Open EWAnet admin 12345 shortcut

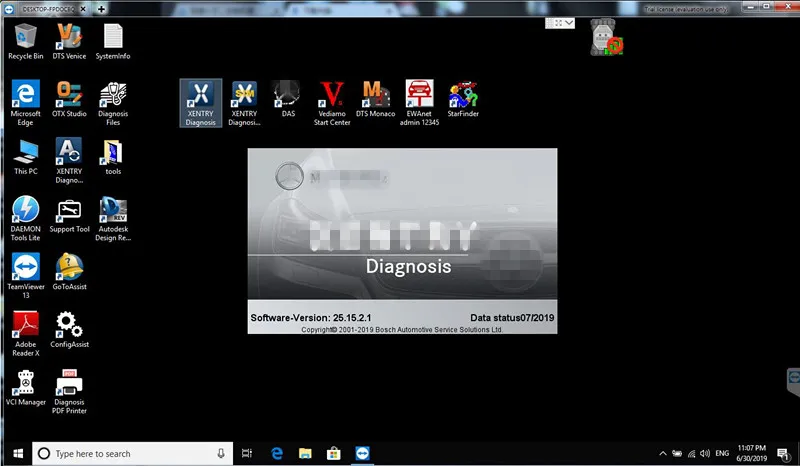click(419, 103)
